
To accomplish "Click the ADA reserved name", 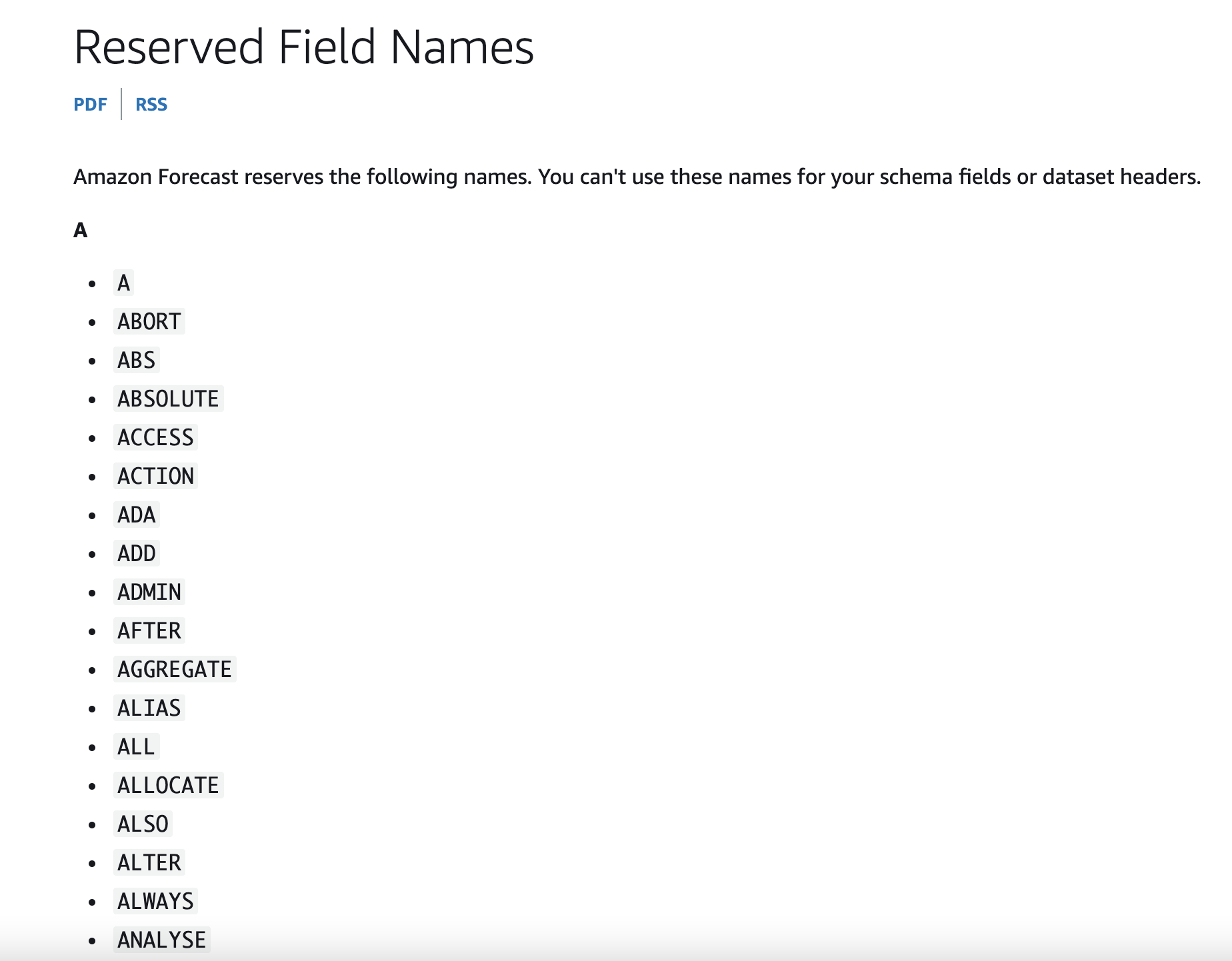I will pyautogui.click(x=136, y=515).
